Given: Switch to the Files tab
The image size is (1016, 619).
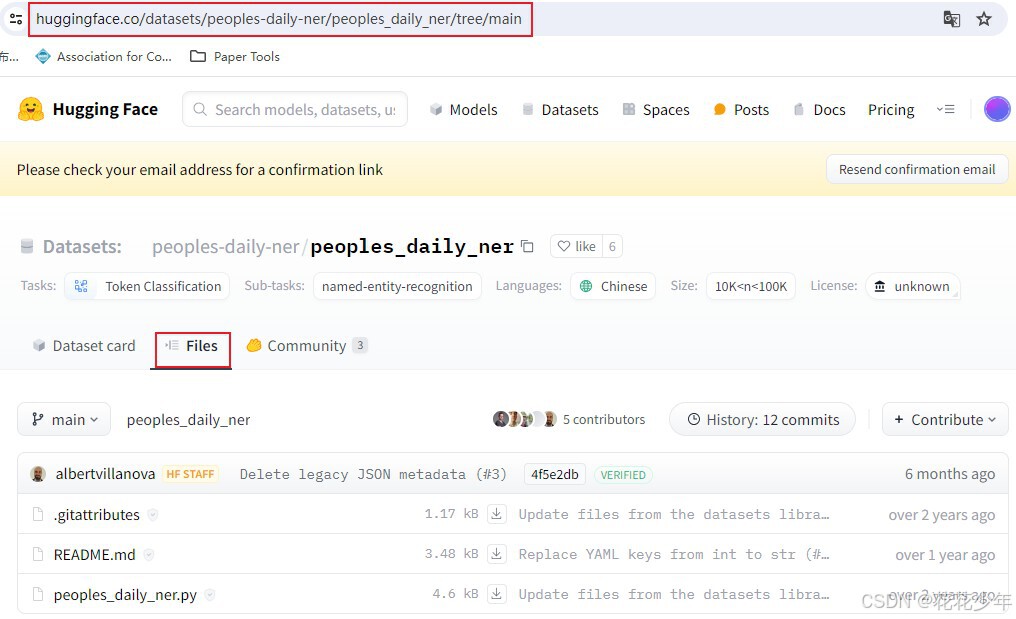Looking at the screenshot, I should pyautogui.click(x=192, y=346).
